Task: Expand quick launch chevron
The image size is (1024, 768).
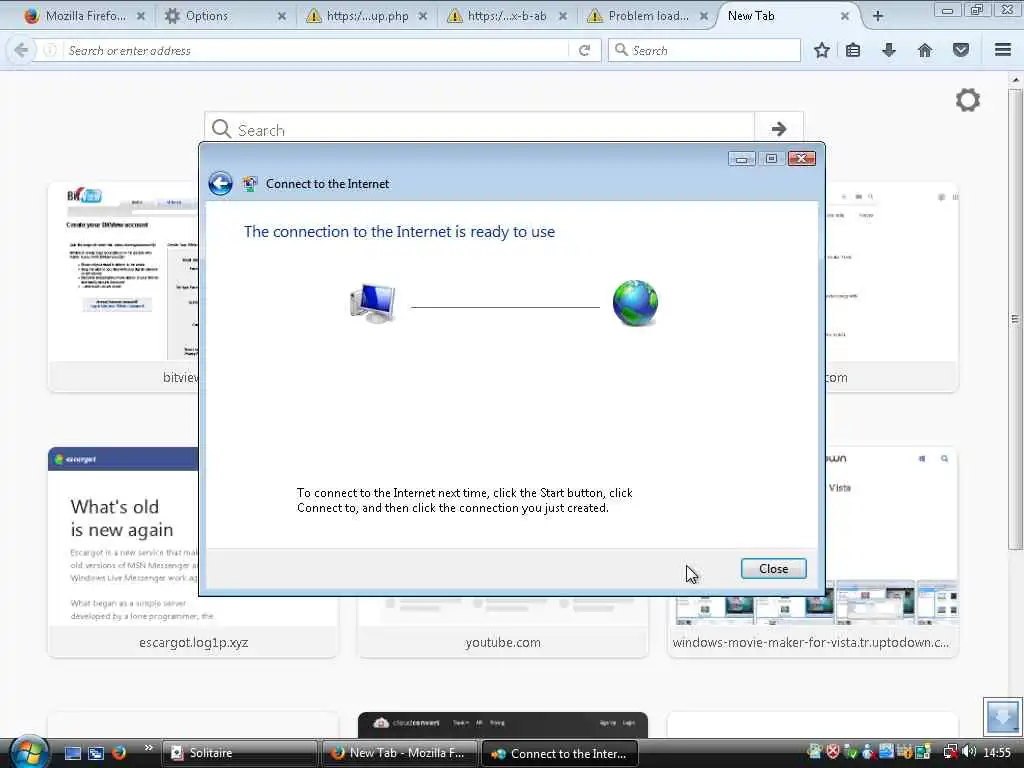Action: [x=148, y=748]
